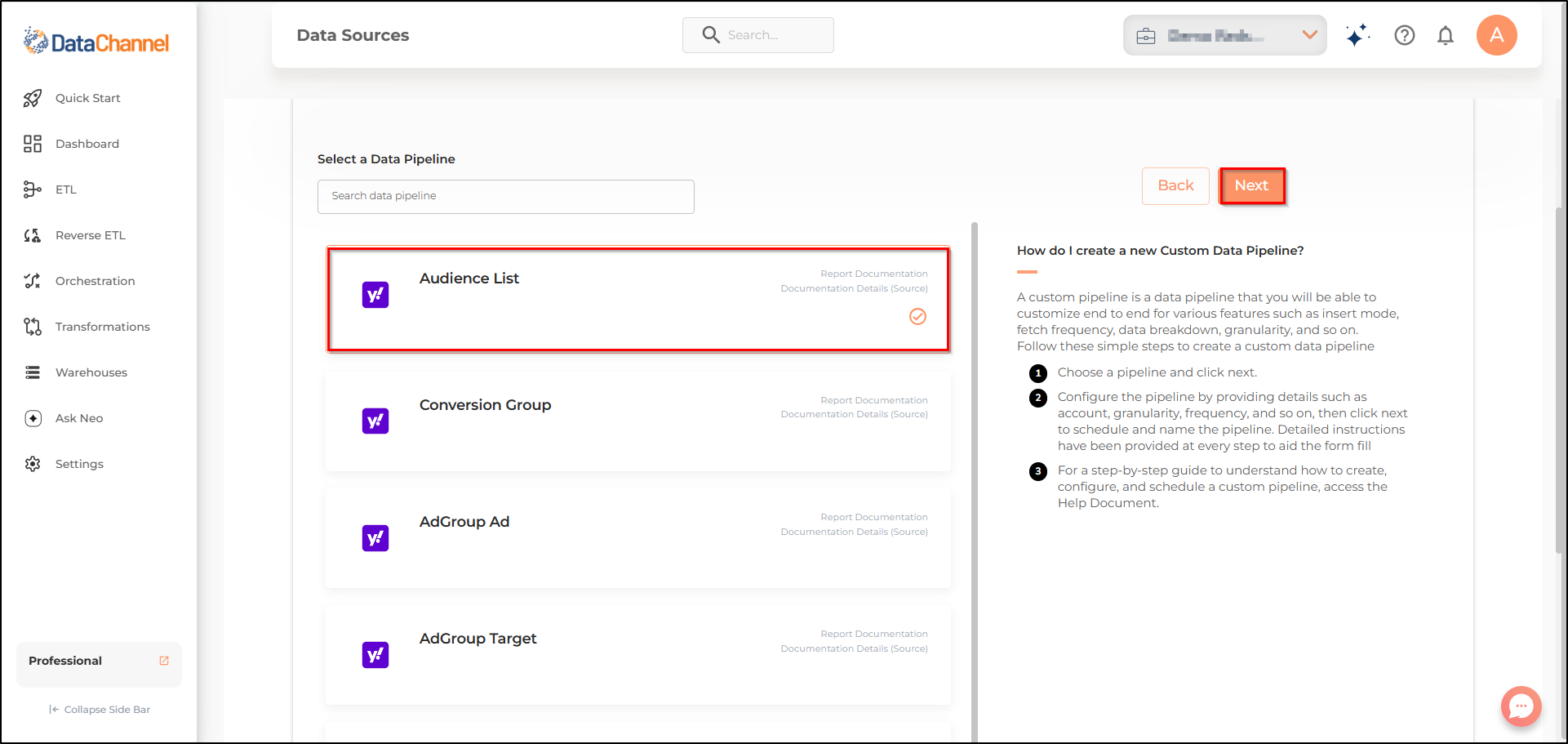Screen dimensions: 1568x744
Task: Click the Settings gear icon
Action: (33, 464)
